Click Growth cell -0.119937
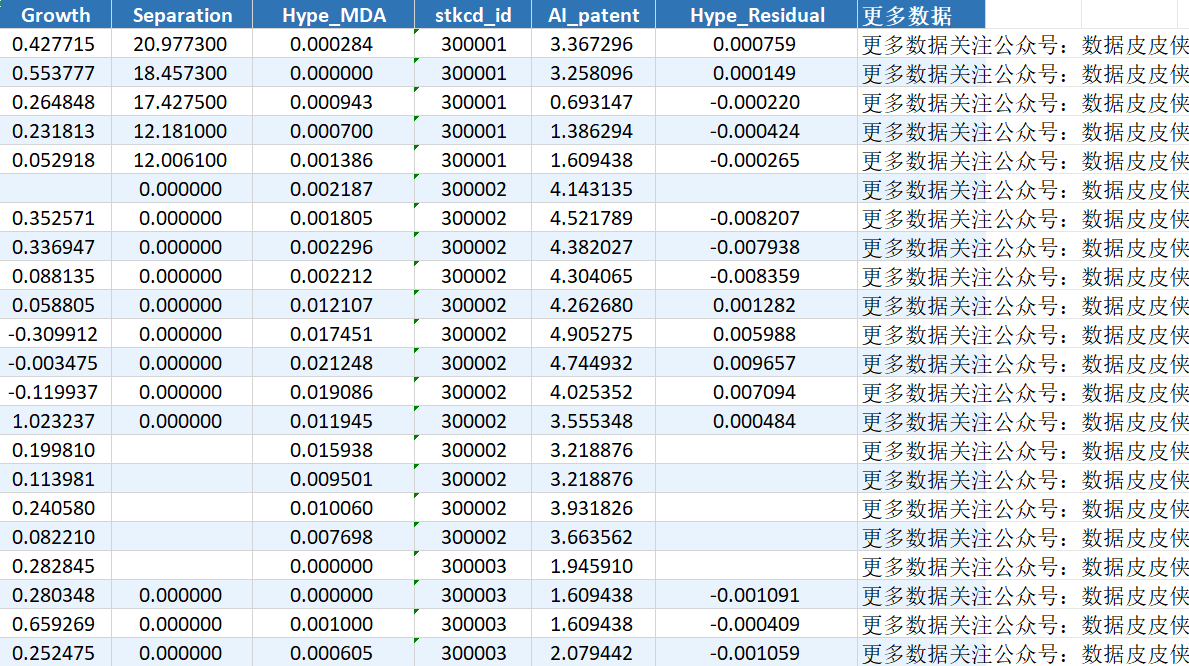The width and height of the screenshot is (1189, 666). click(55, 391)
